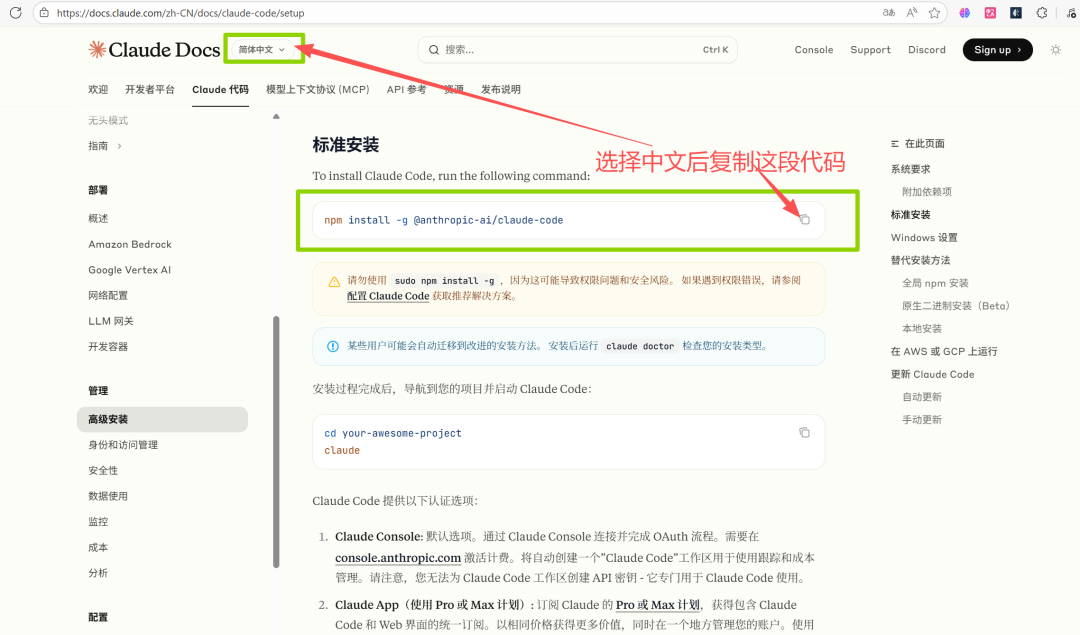Jump to 原生二进制安装 (Beta) in the outline
This screenshot has height=635, width=1080.
pyautogui.click(x=956, y=306)
